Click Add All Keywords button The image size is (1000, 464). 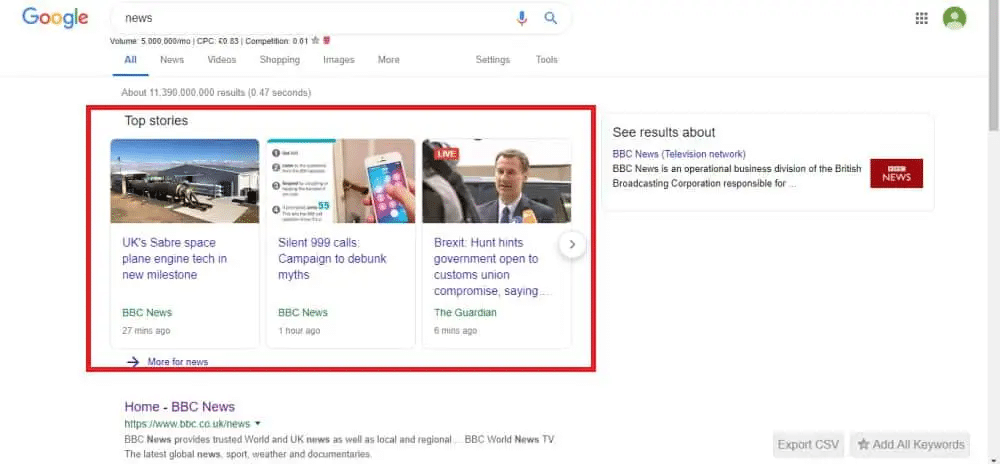tap(910, 444)
